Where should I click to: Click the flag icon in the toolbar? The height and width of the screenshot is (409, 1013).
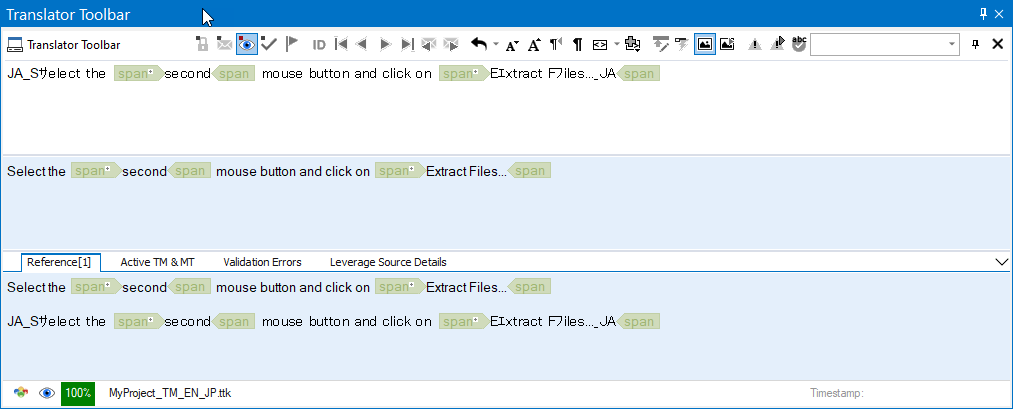291,44
